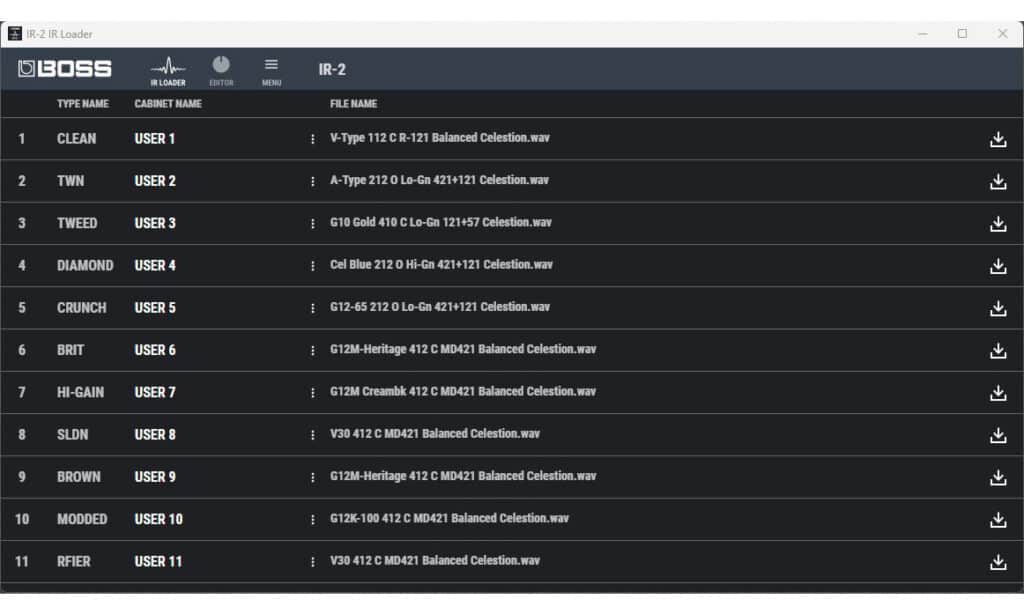Viewport: 1024px width, 614px height.
Task: Open options dots for USER 1 cabinet
Action: pos(312,139)
